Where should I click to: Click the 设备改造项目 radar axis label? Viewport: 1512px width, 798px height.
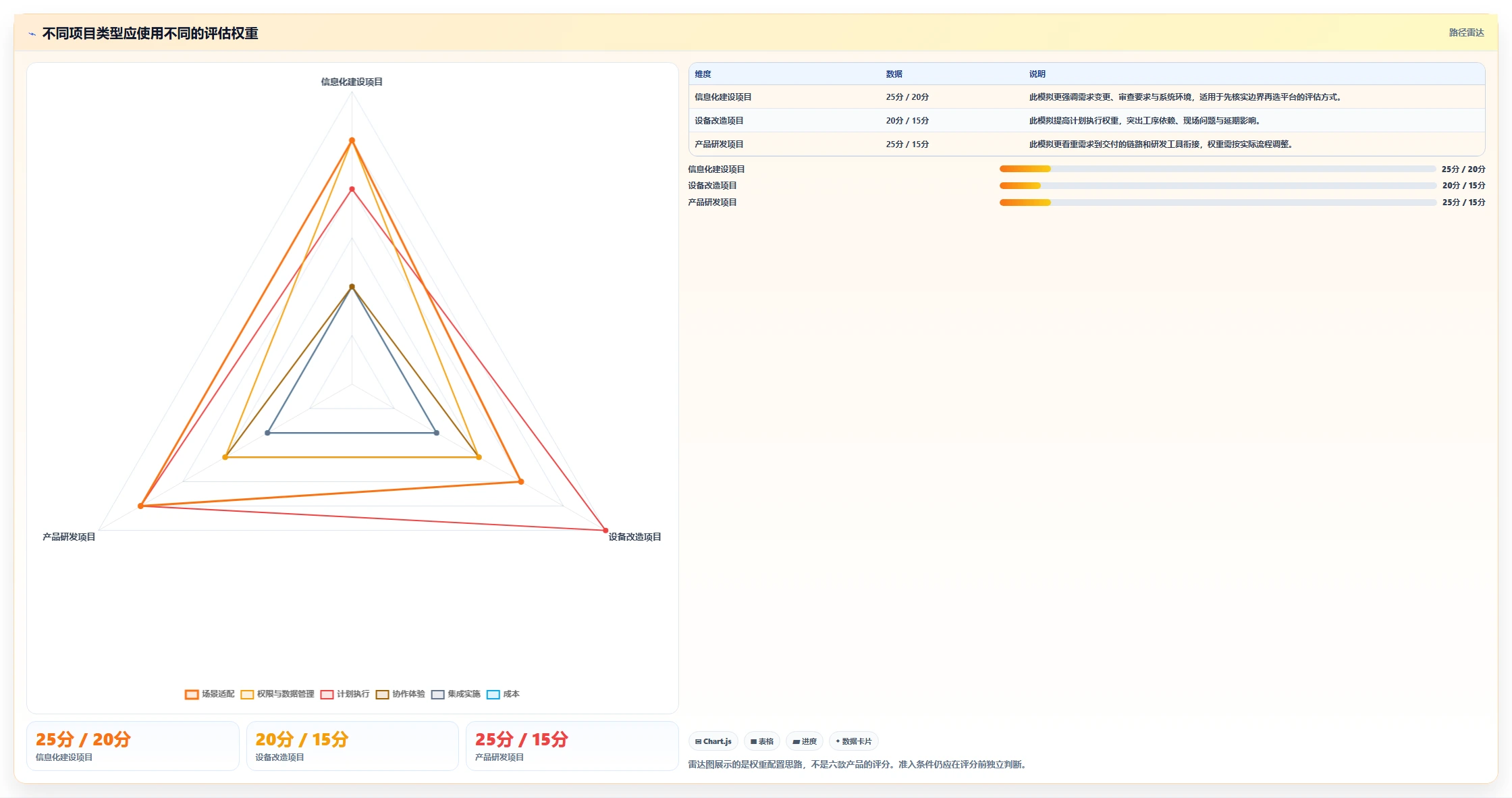[634, 537]
